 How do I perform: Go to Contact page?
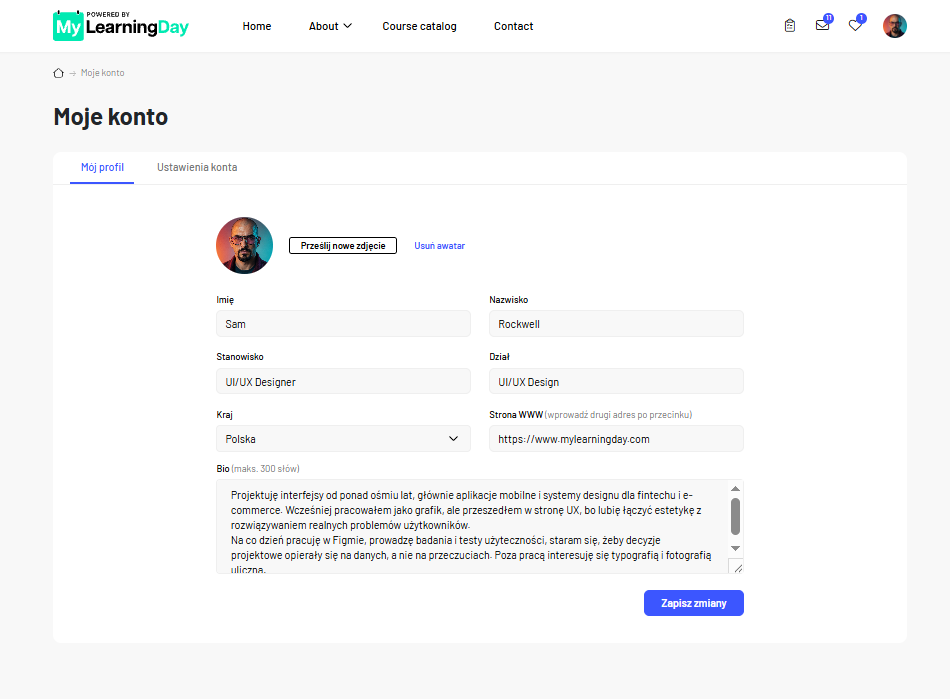click(513, 26)
